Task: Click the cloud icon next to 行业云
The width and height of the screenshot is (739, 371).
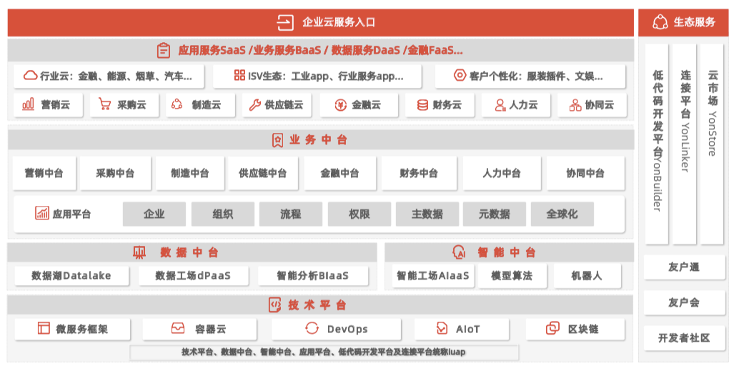Action: click(x=30, y=75)
